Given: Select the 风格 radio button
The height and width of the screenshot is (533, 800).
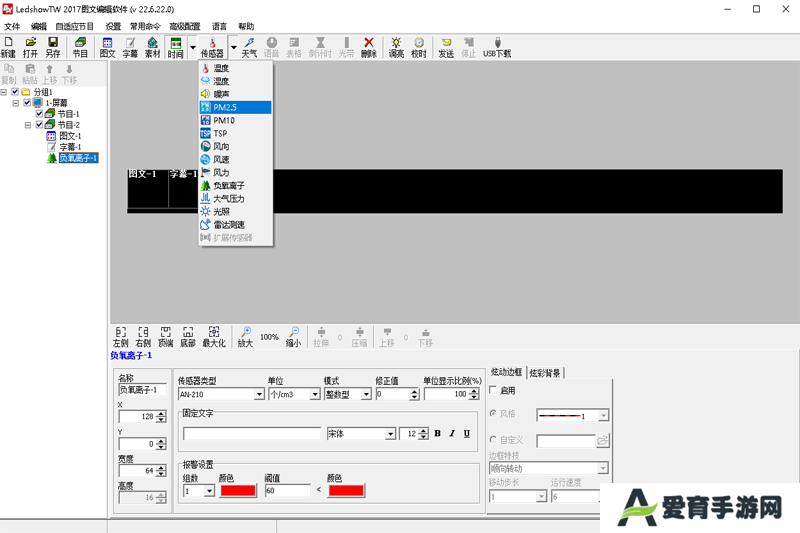Looking at the screenshot, I should (x=493, y=414).
